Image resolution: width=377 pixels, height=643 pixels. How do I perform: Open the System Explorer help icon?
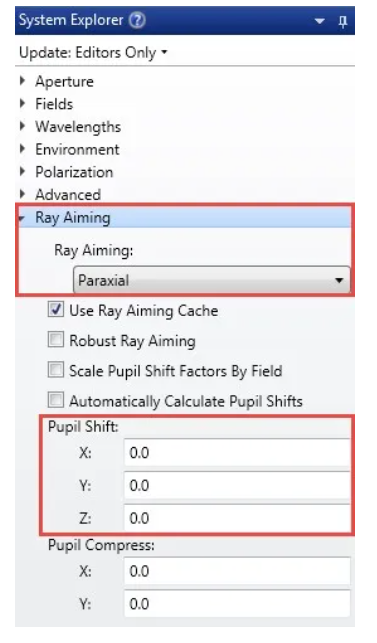137,20
